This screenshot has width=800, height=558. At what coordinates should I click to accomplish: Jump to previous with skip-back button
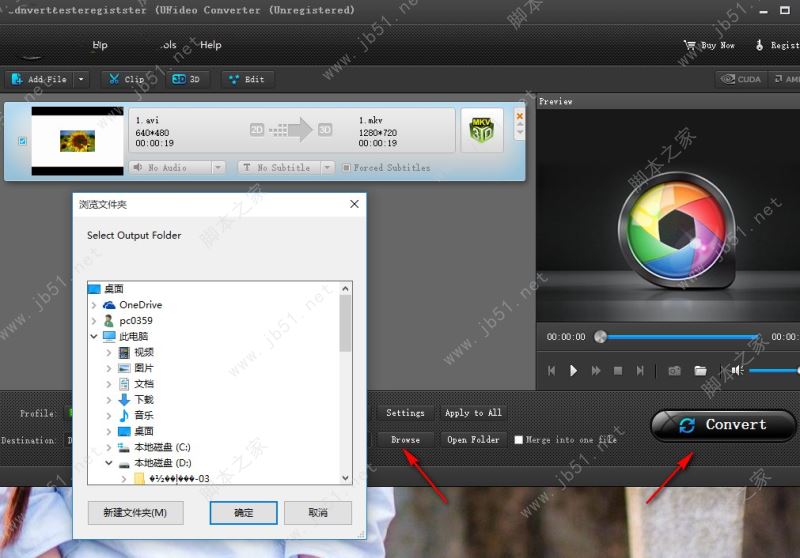[x=552, y=371]
